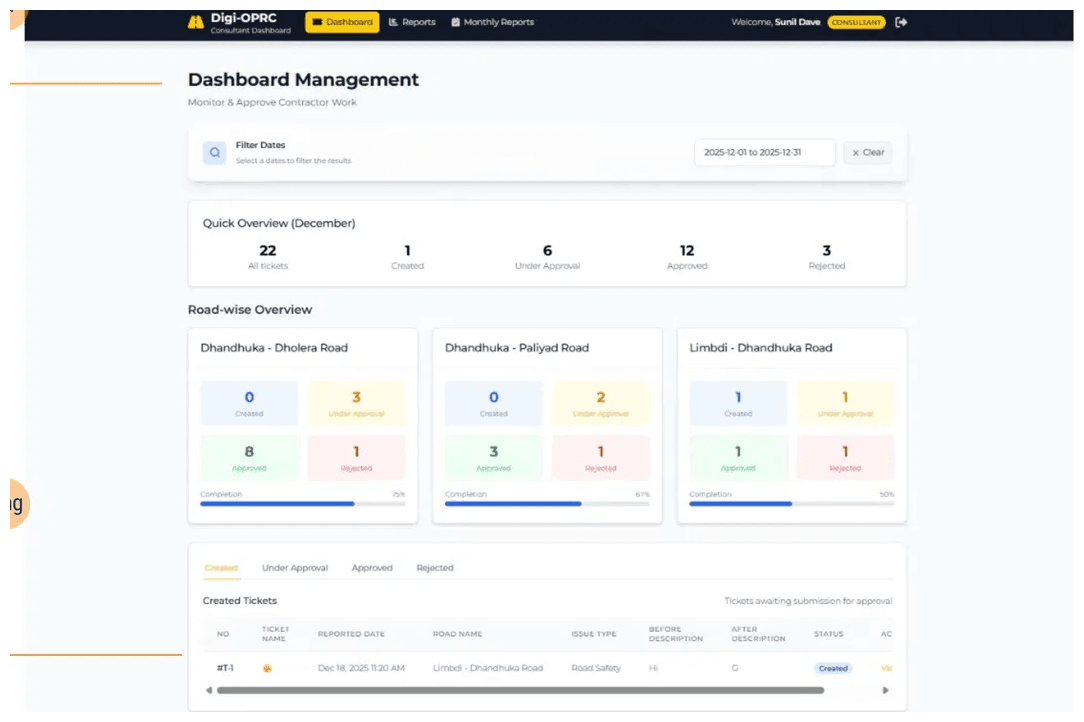Click Created tile in Dhandhuka - Paliyad Road card
The image size is (1084, 722).
pyautogui.click(x=494, y=403)
